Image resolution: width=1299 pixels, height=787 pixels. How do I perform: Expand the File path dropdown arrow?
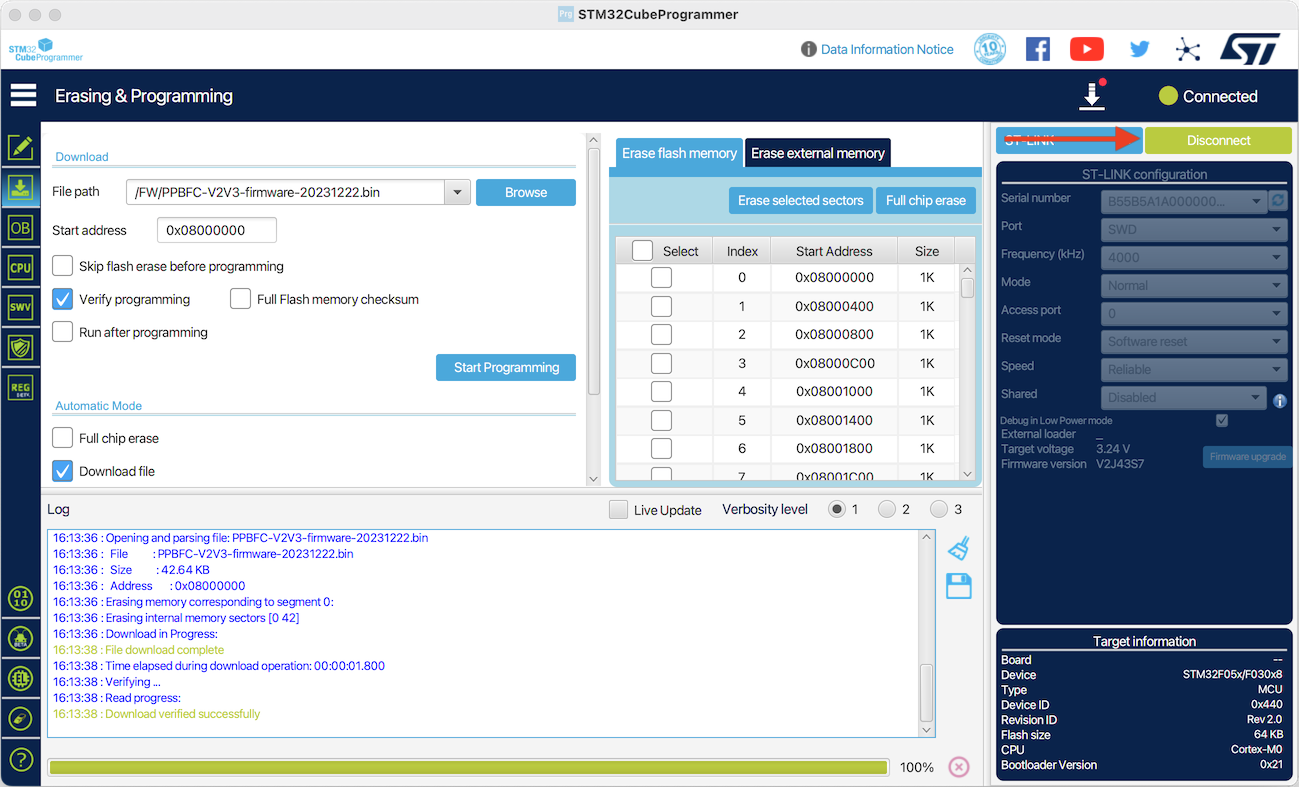coord(457,192)
